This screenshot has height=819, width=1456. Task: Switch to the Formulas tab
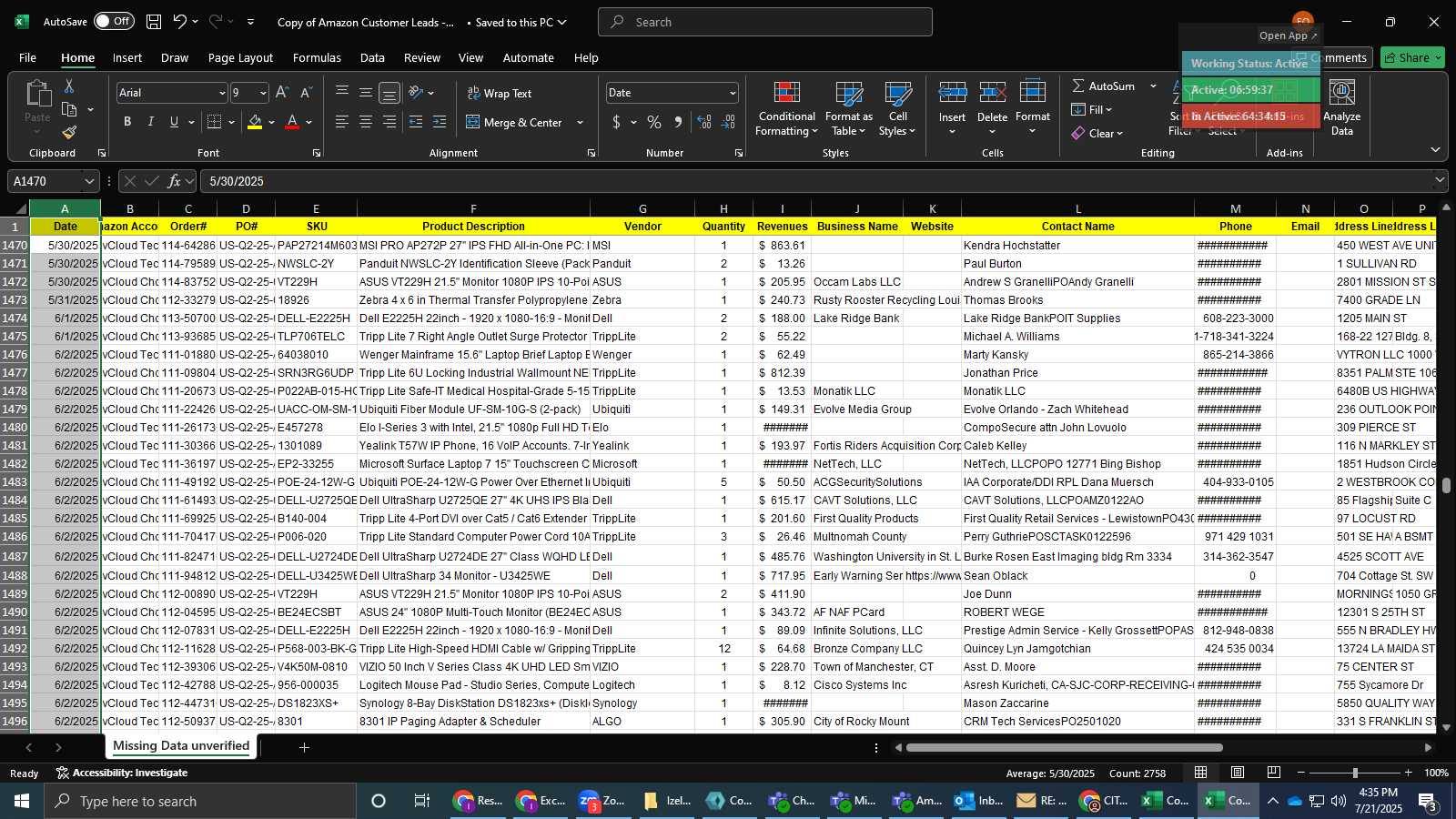(x=317, y=57)
